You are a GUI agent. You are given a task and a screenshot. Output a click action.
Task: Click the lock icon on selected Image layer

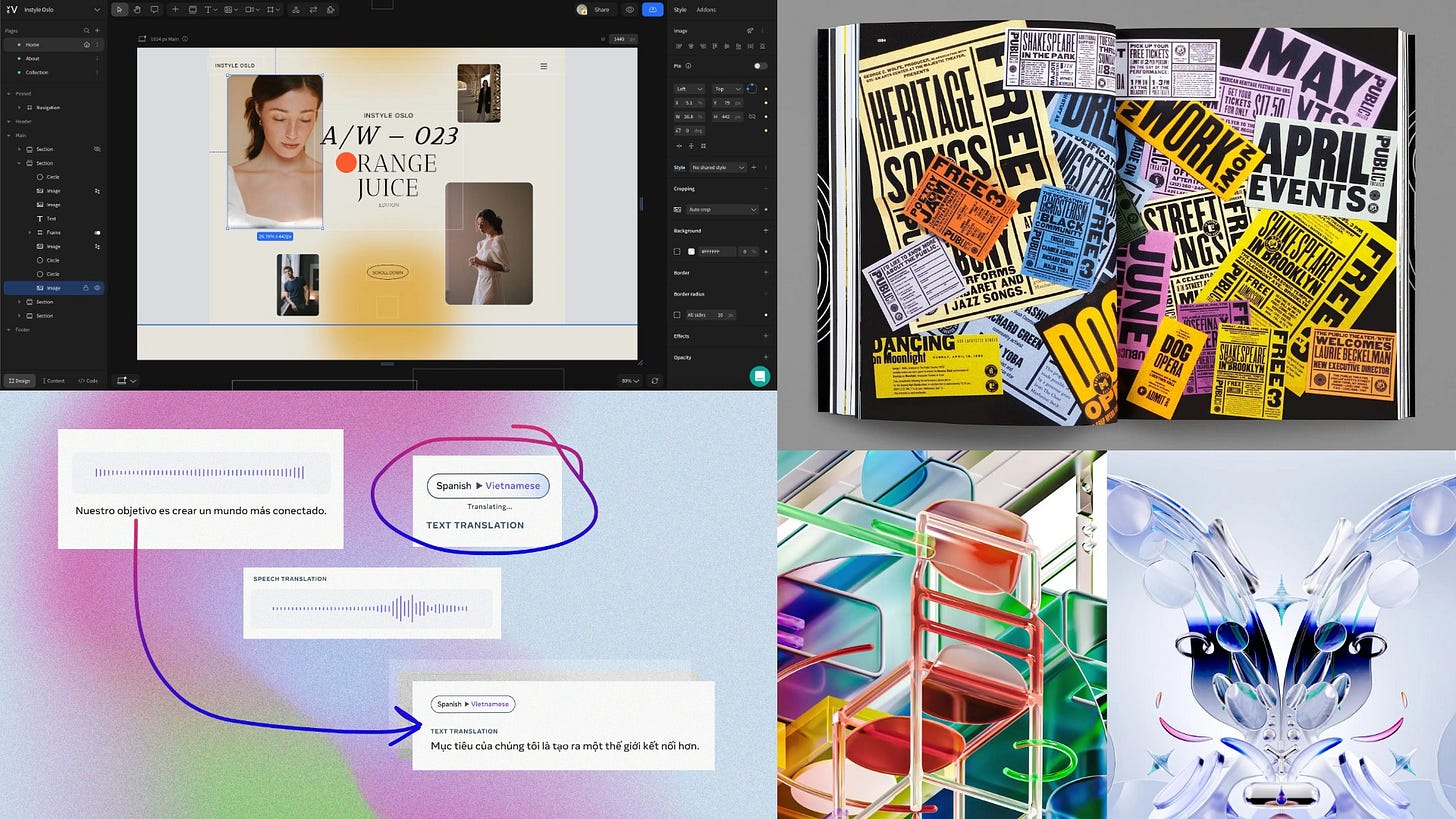tap(86, 288)
